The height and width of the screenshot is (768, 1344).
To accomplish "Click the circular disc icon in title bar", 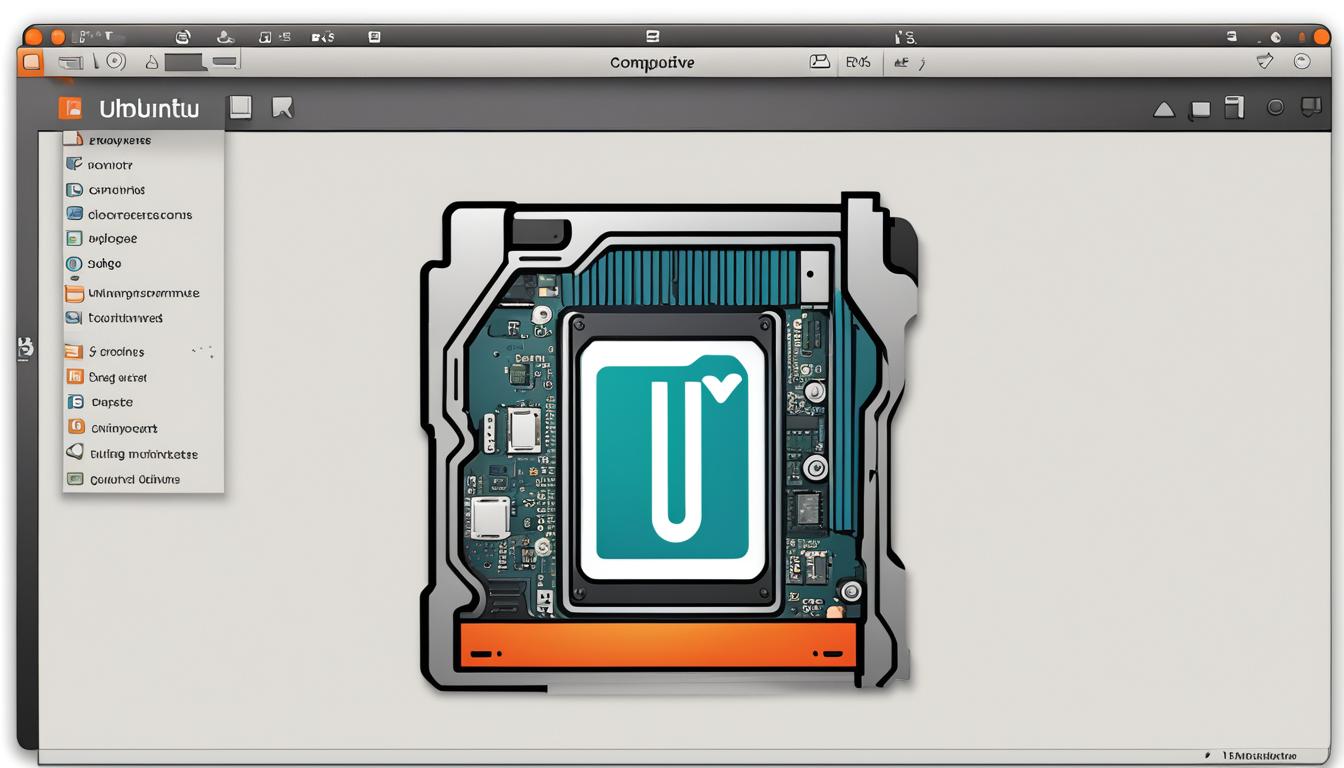I will [183, 37].
